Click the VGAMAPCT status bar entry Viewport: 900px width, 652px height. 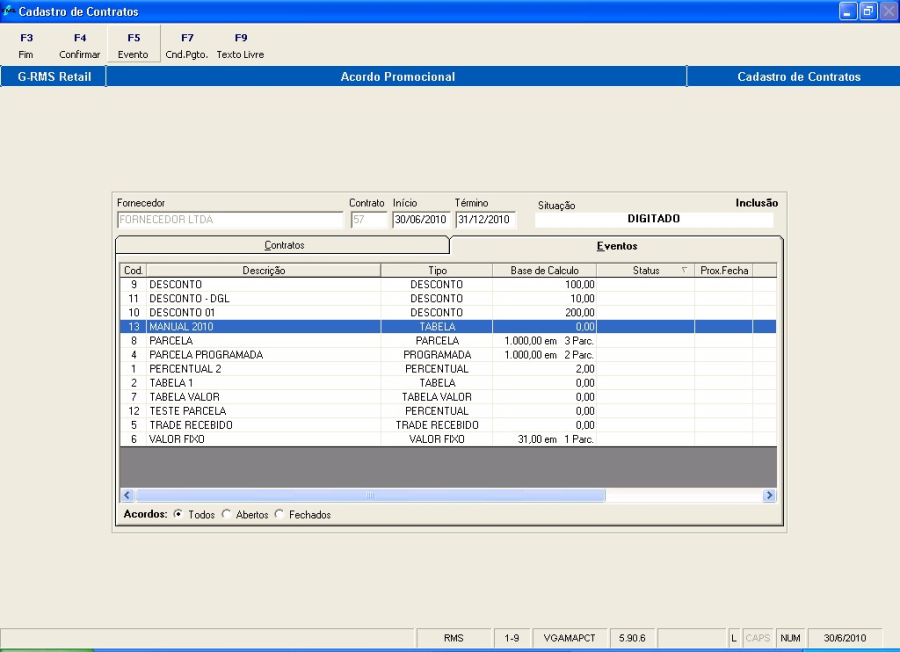(x=569, y=638)
